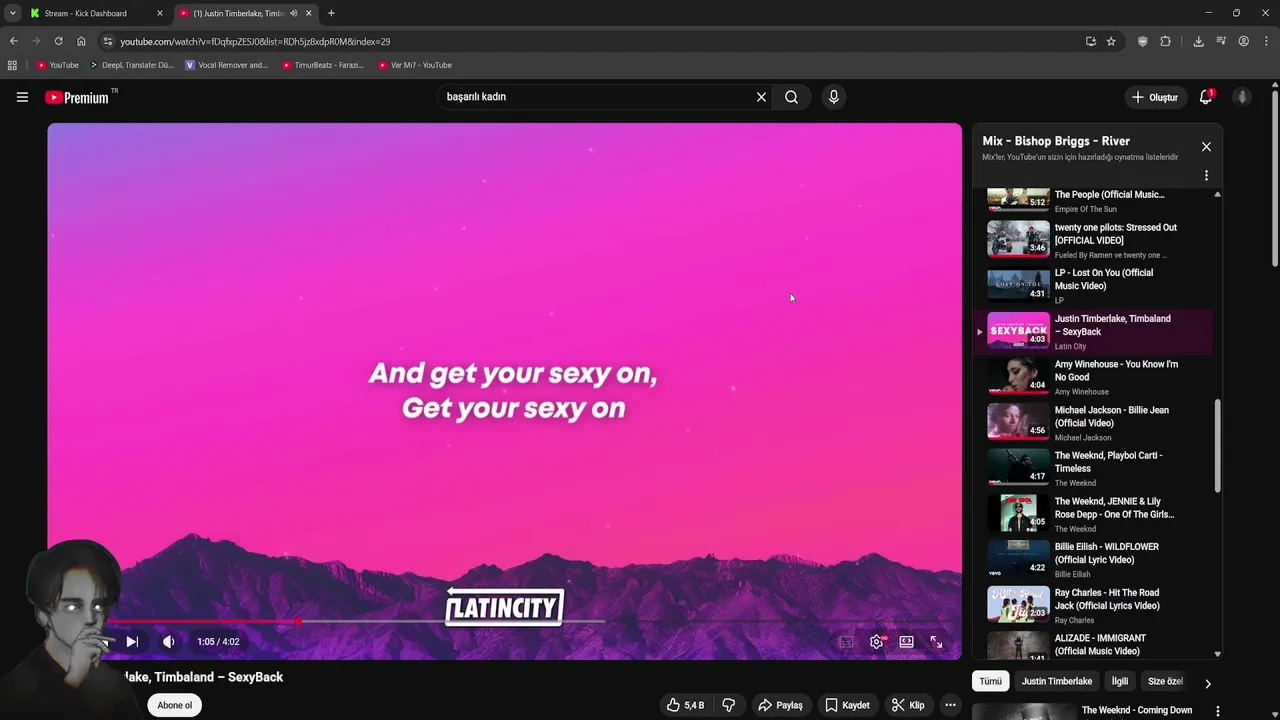Play twenty one pilots: Stressed Out
Viewport: 1280px width, 720px height.
(1094, 240)
